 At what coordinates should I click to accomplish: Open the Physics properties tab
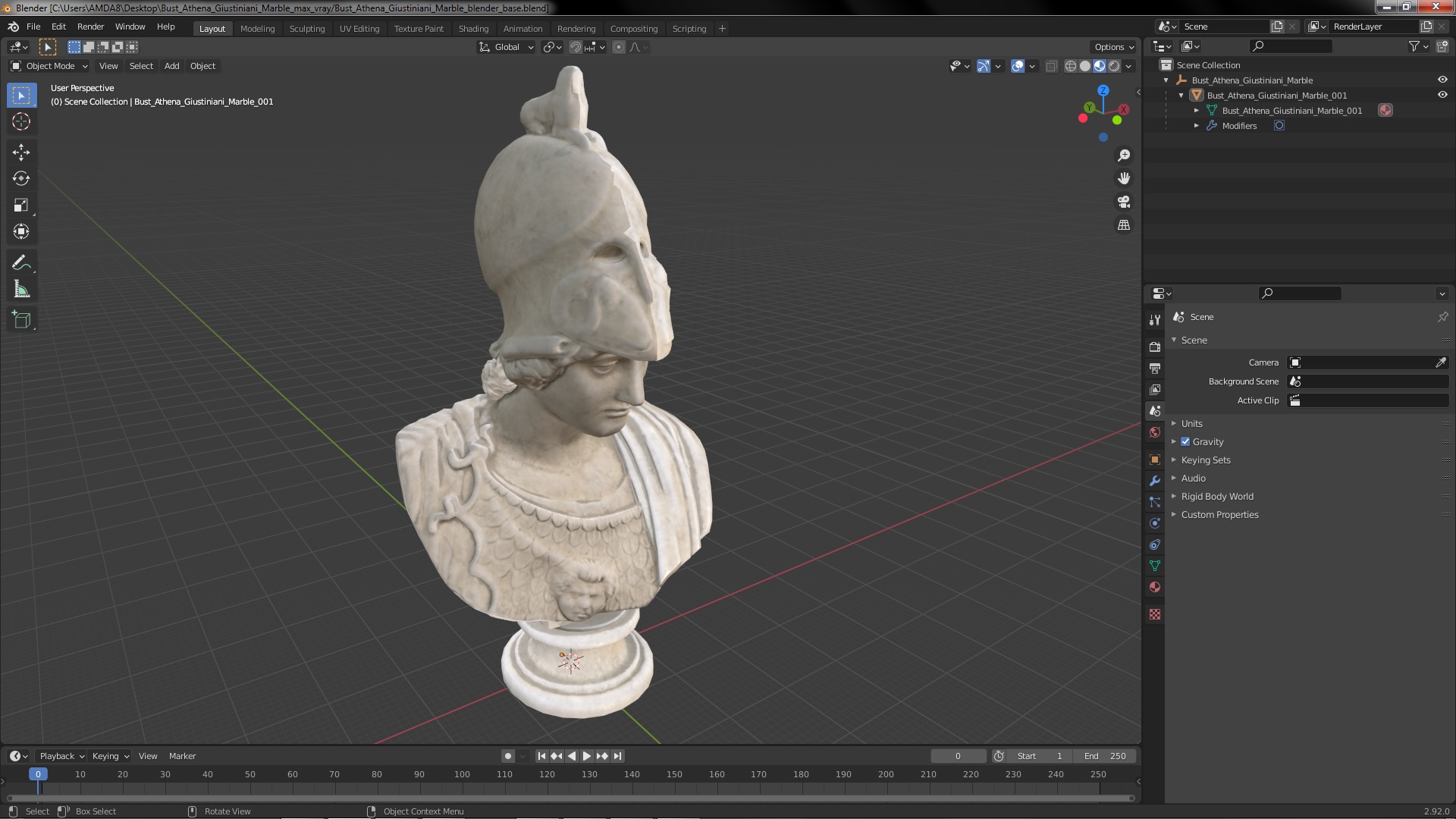pyautogui.click(x=1154, y=523)
